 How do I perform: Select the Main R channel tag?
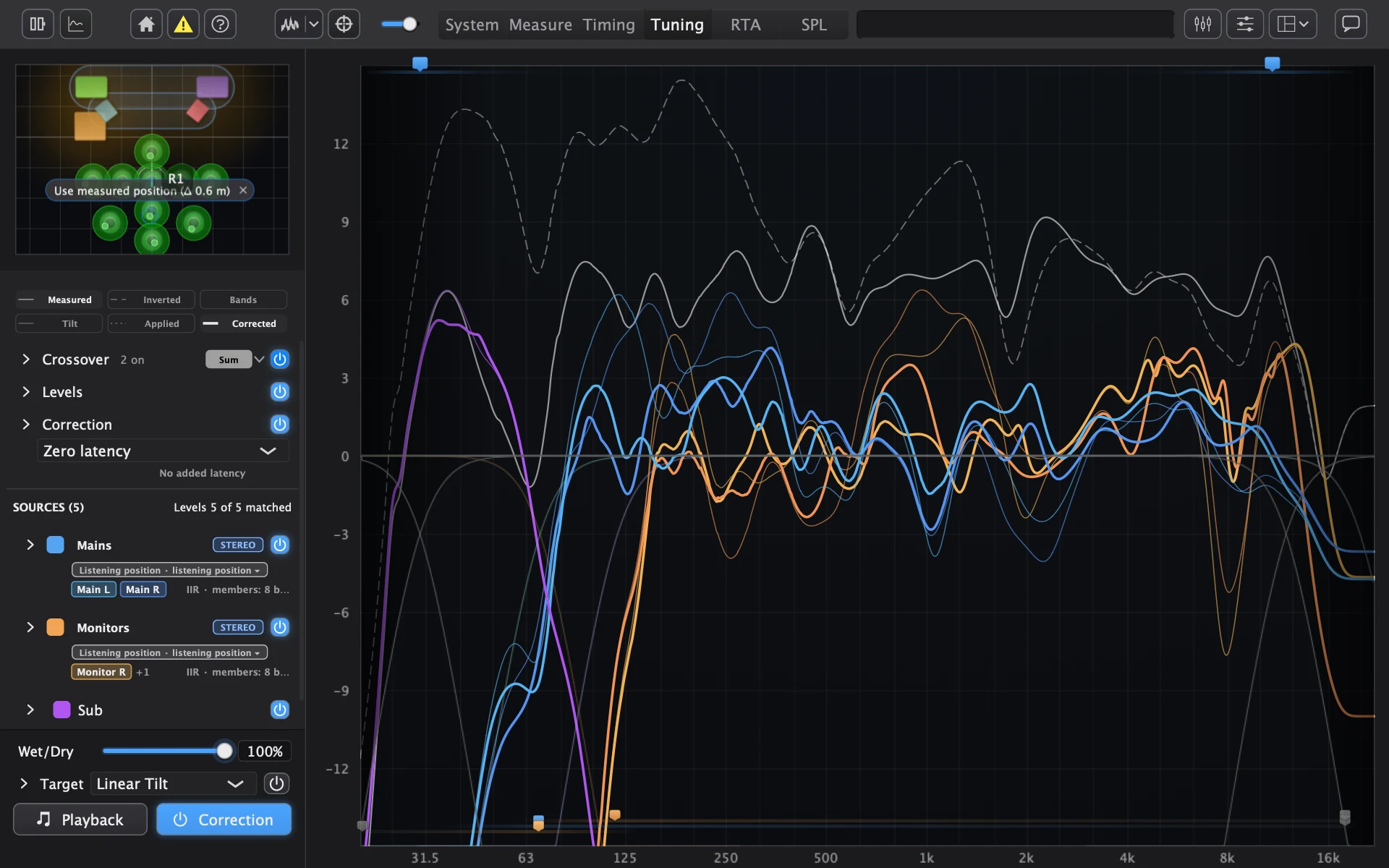(143, 590)
